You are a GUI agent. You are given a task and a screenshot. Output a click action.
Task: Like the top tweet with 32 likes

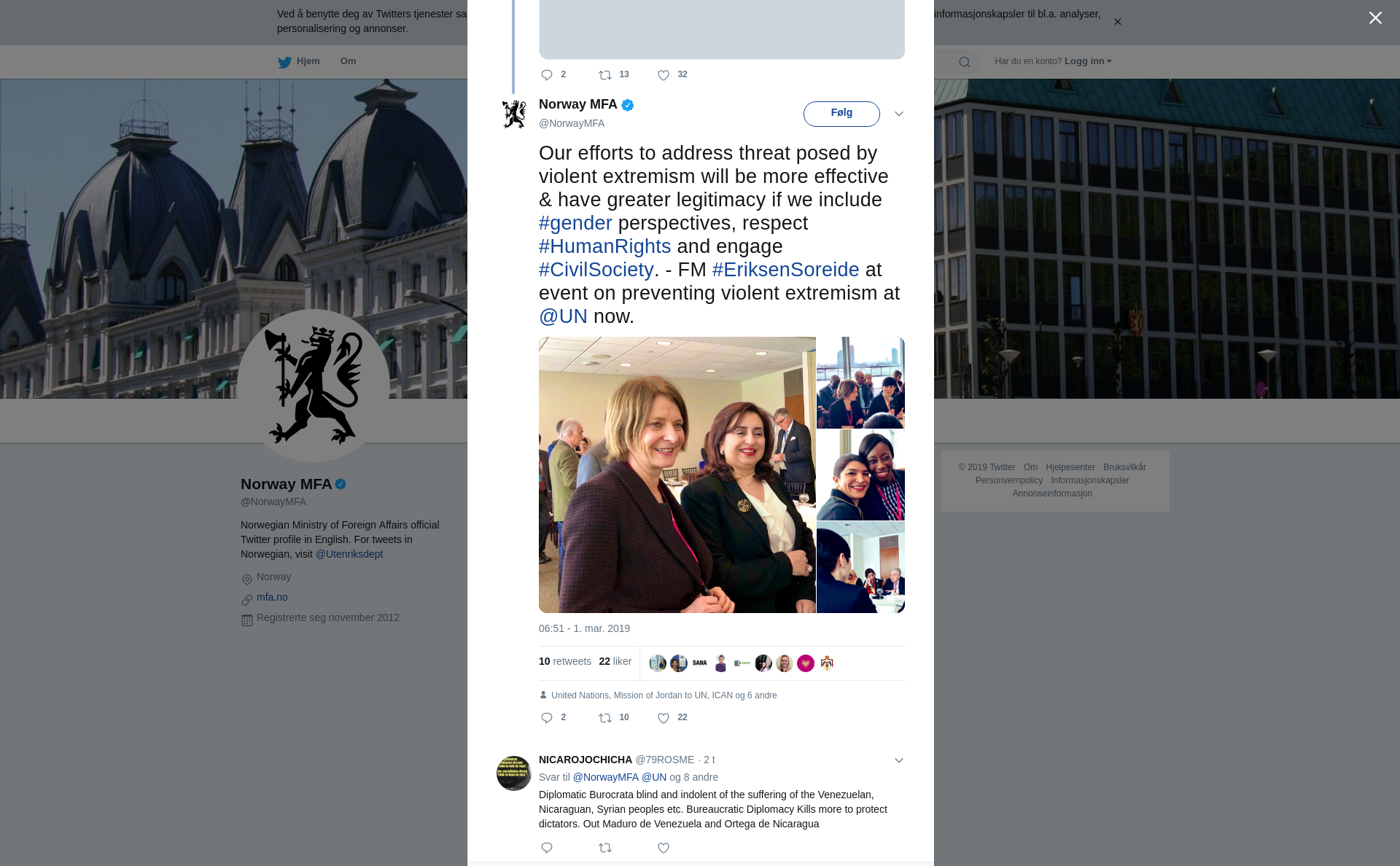point(664,75)
